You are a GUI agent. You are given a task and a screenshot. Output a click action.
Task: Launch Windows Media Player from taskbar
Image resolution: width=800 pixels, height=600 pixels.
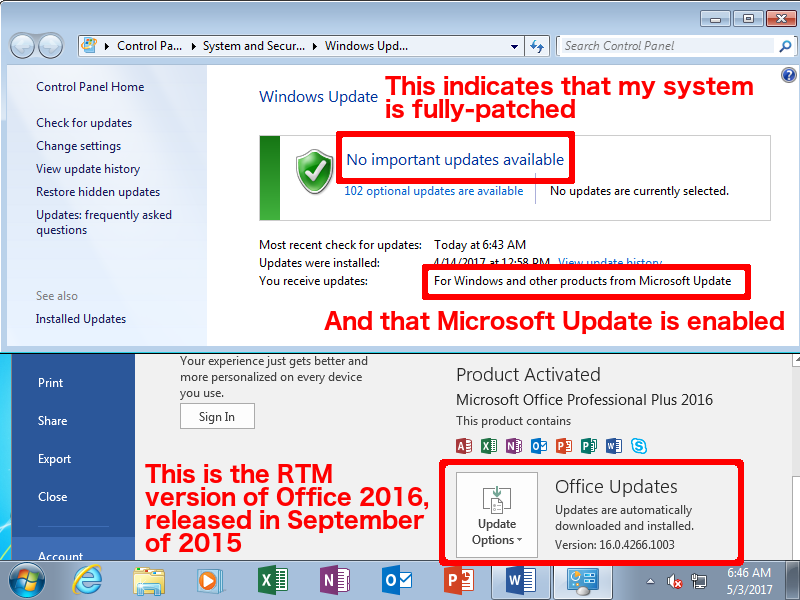(209, 581)
